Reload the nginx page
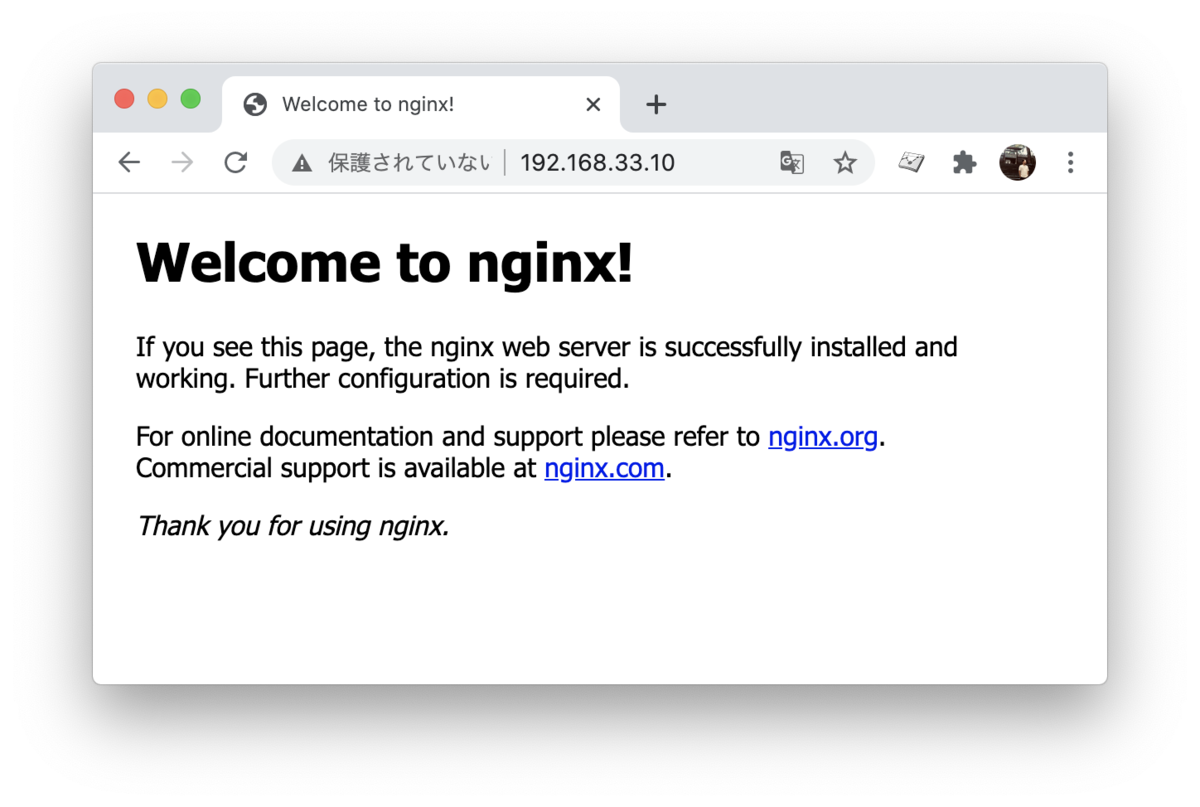 click(236, 162)
